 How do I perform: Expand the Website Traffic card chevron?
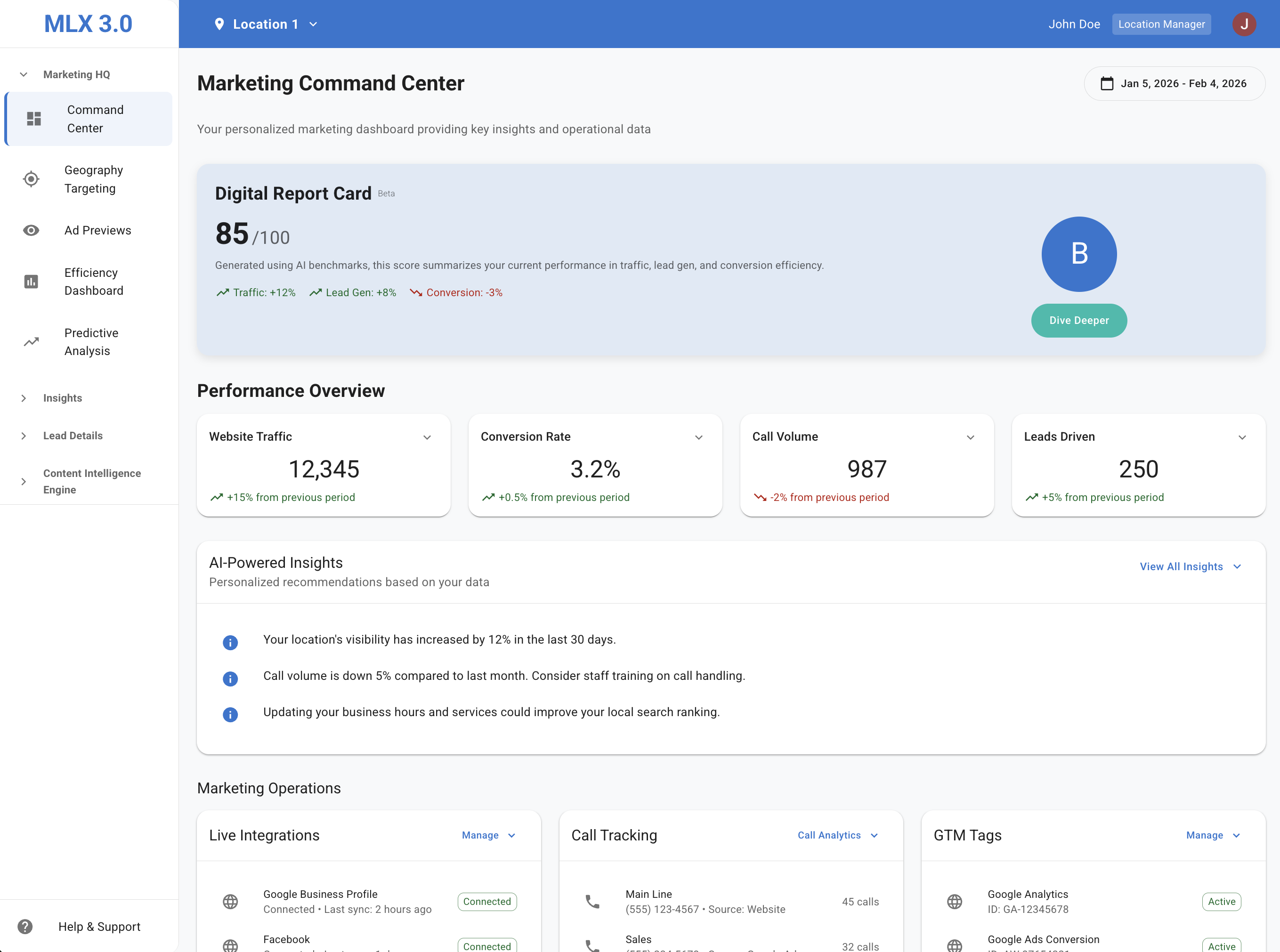coord(427,437)
